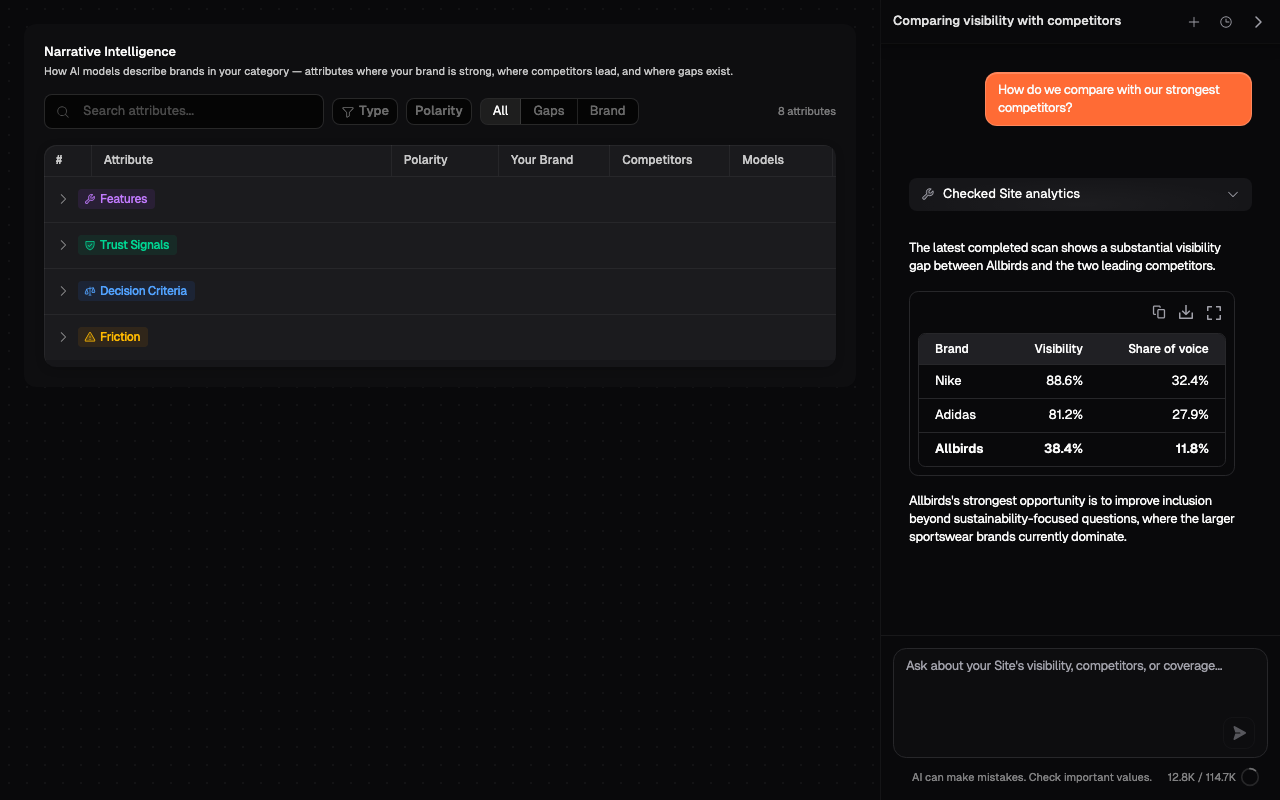
Task: Click the Brand header in chat table
Action: (x=951, y=349)
